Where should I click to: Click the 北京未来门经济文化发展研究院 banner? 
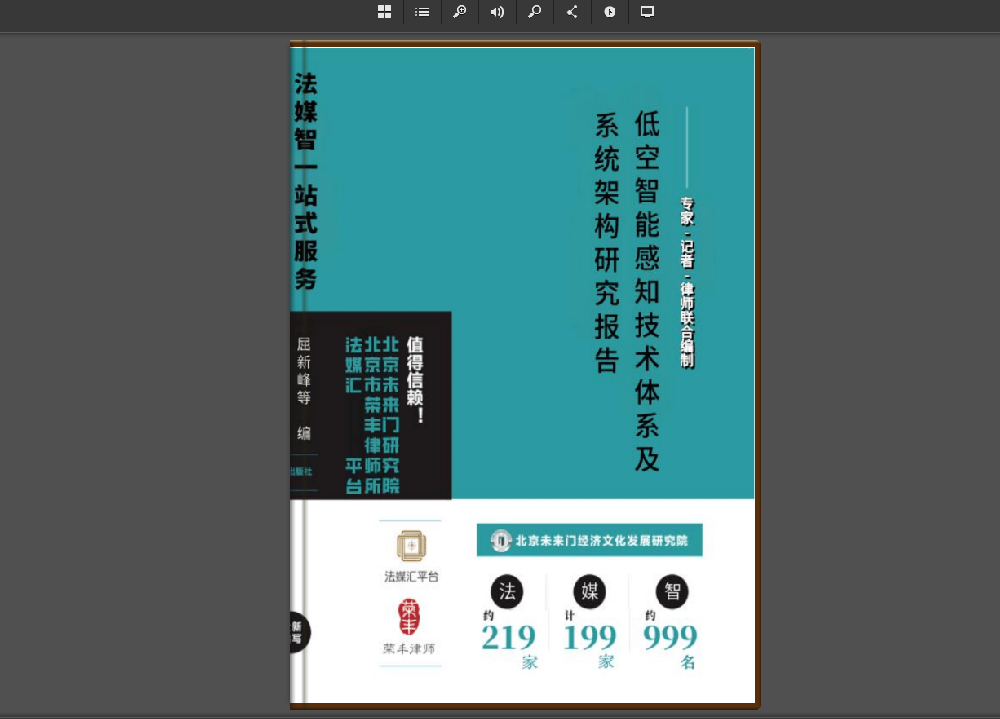point(588,539)
